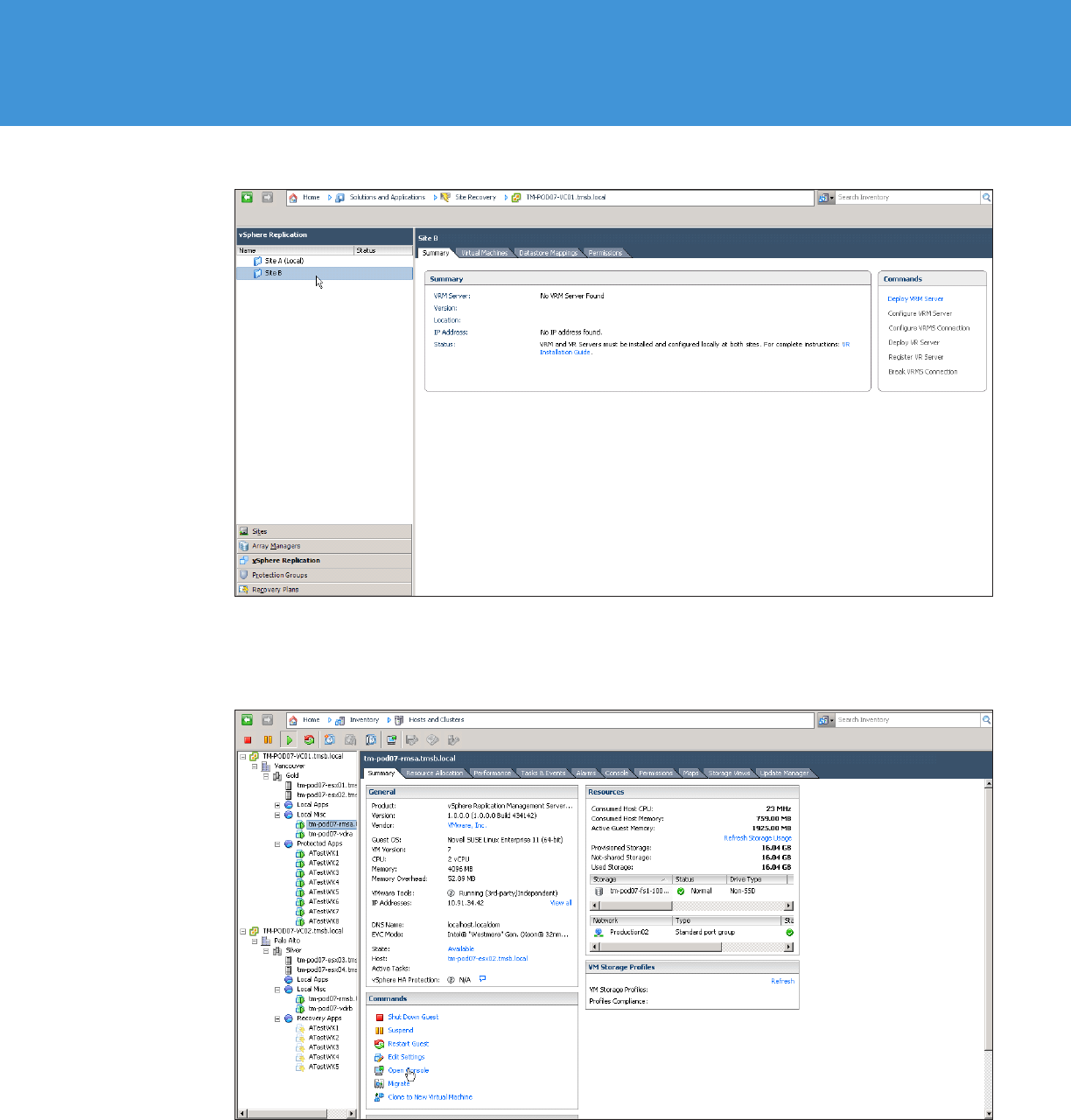Image resolution: width=1071 pixels, height=1120 pixels.
Task: Click the Shut Down Guest red icon
Action: [379, 1018]
